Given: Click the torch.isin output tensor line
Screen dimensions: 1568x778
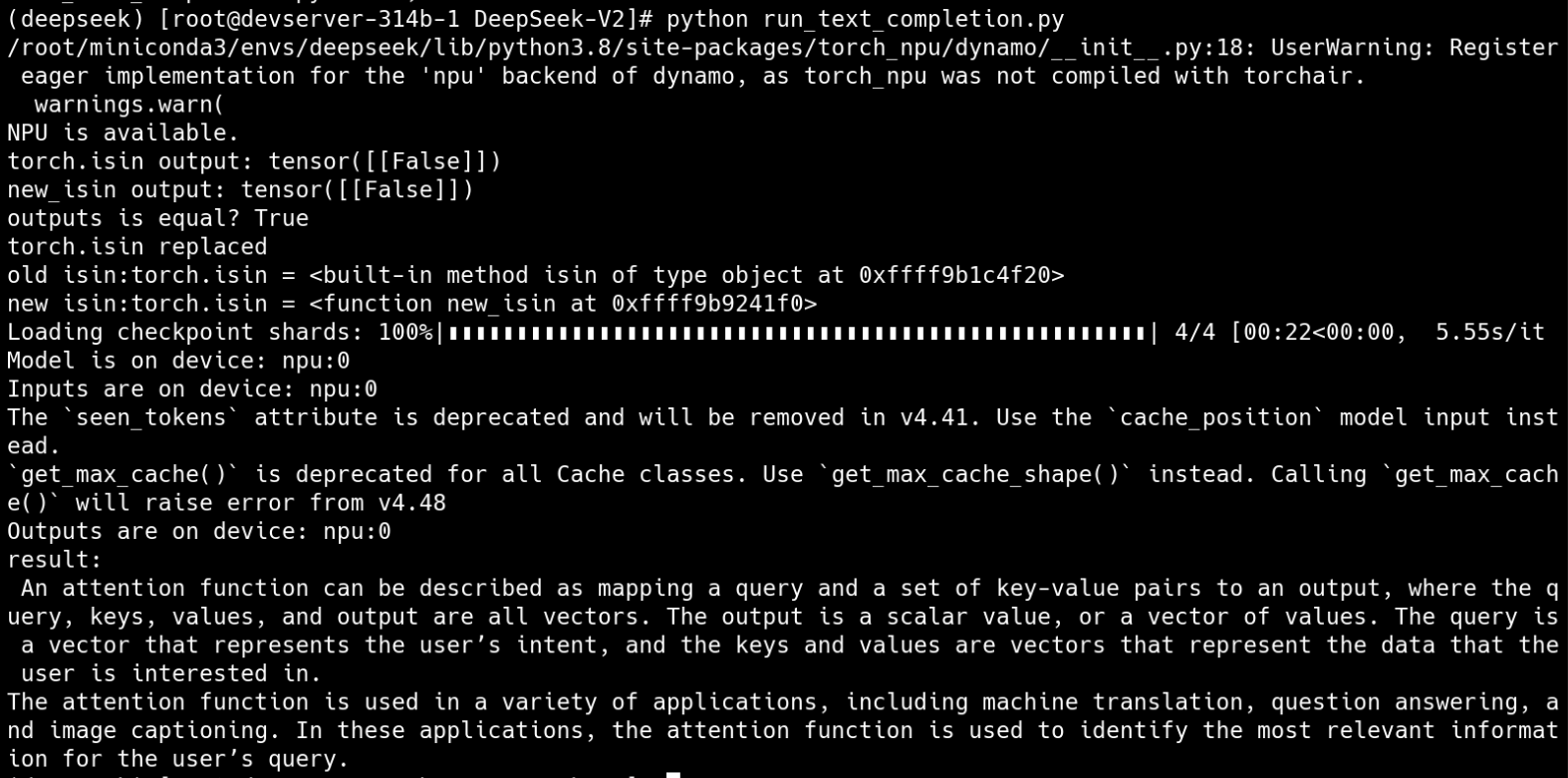Looking at the screenshot, I should [x=254, y=161].
